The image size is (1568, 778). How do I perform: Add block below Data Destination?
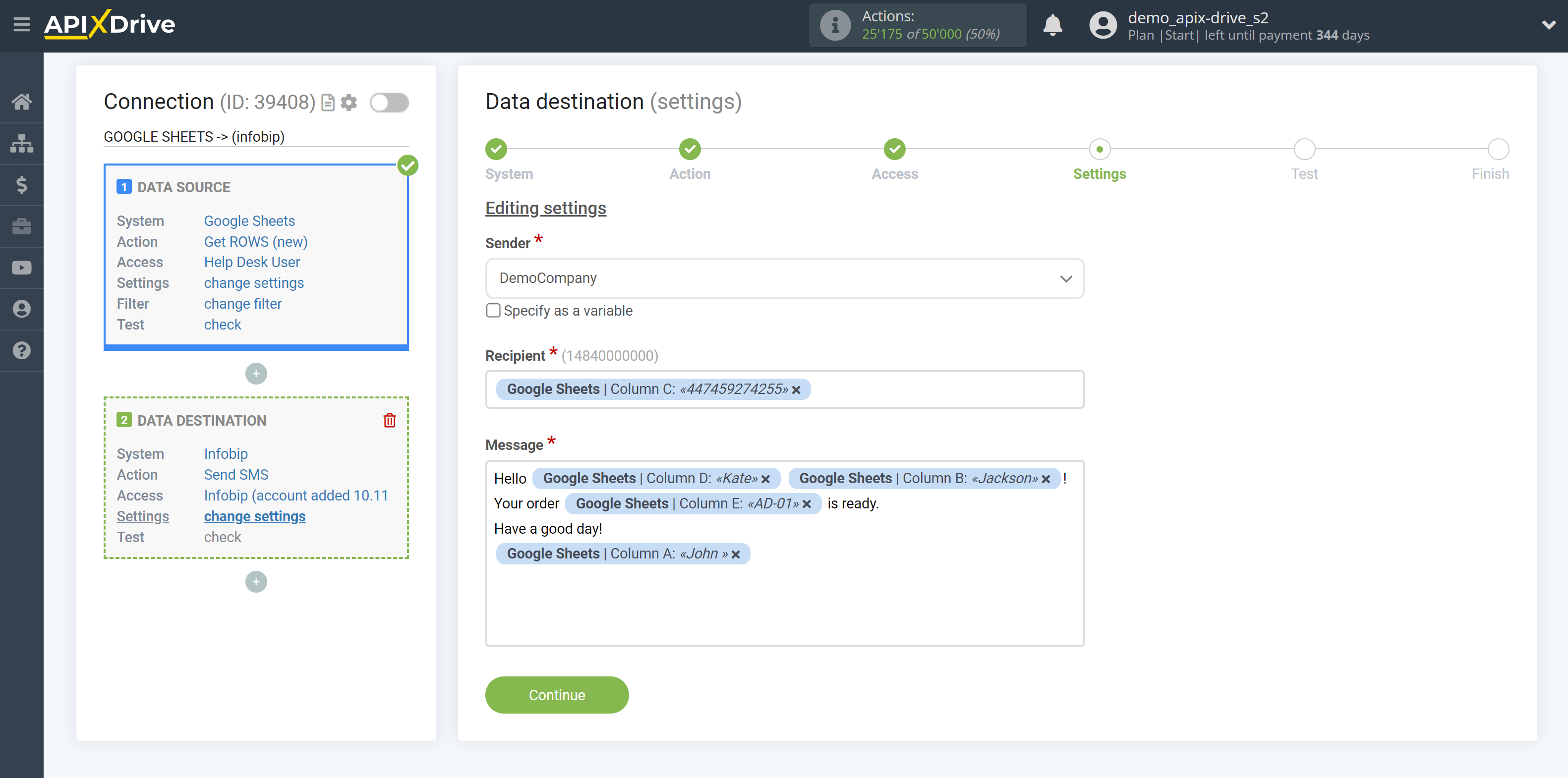coord(256,582)
